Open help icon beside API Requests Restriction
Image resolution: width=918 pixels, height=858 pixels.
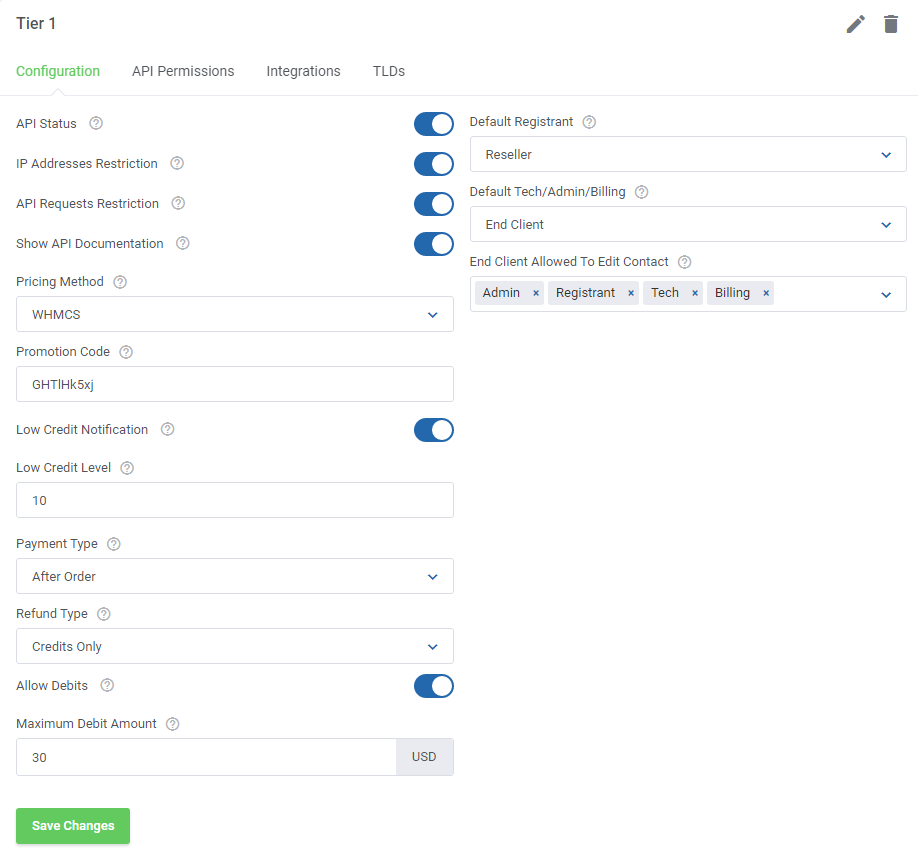pyautogui.click(x=178, y=203)
